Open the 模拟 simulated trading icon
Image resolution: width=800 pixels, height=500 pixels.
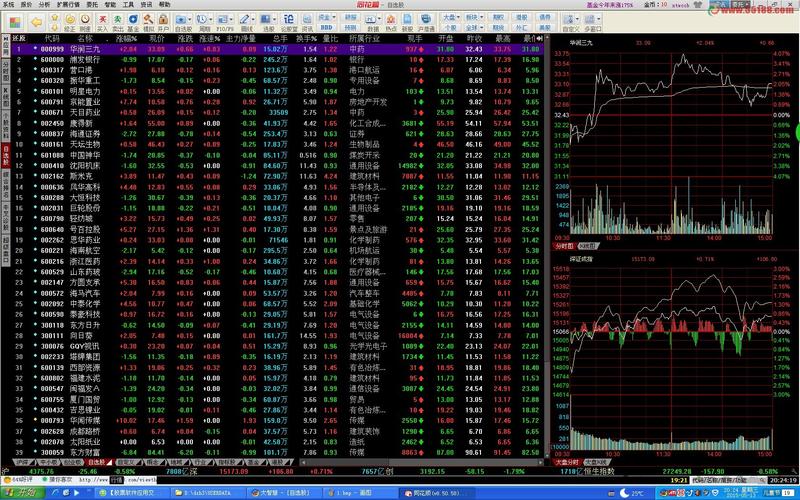click(x=148, y=21)
